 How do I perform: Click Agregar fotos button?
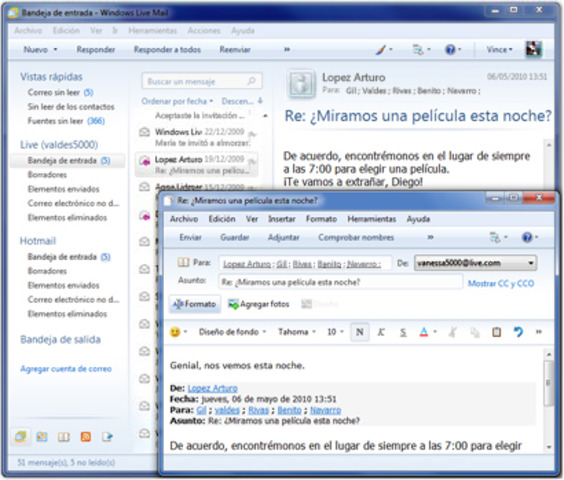tap(259, 304)
